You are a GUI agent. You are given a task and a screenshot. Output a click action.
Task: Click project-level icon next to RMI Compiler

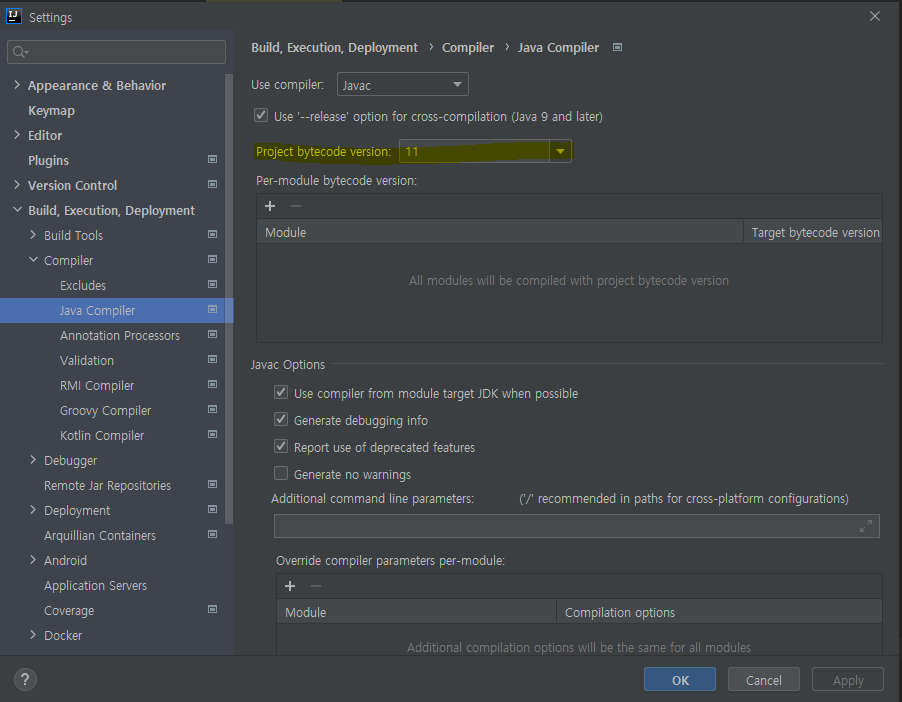212,384
